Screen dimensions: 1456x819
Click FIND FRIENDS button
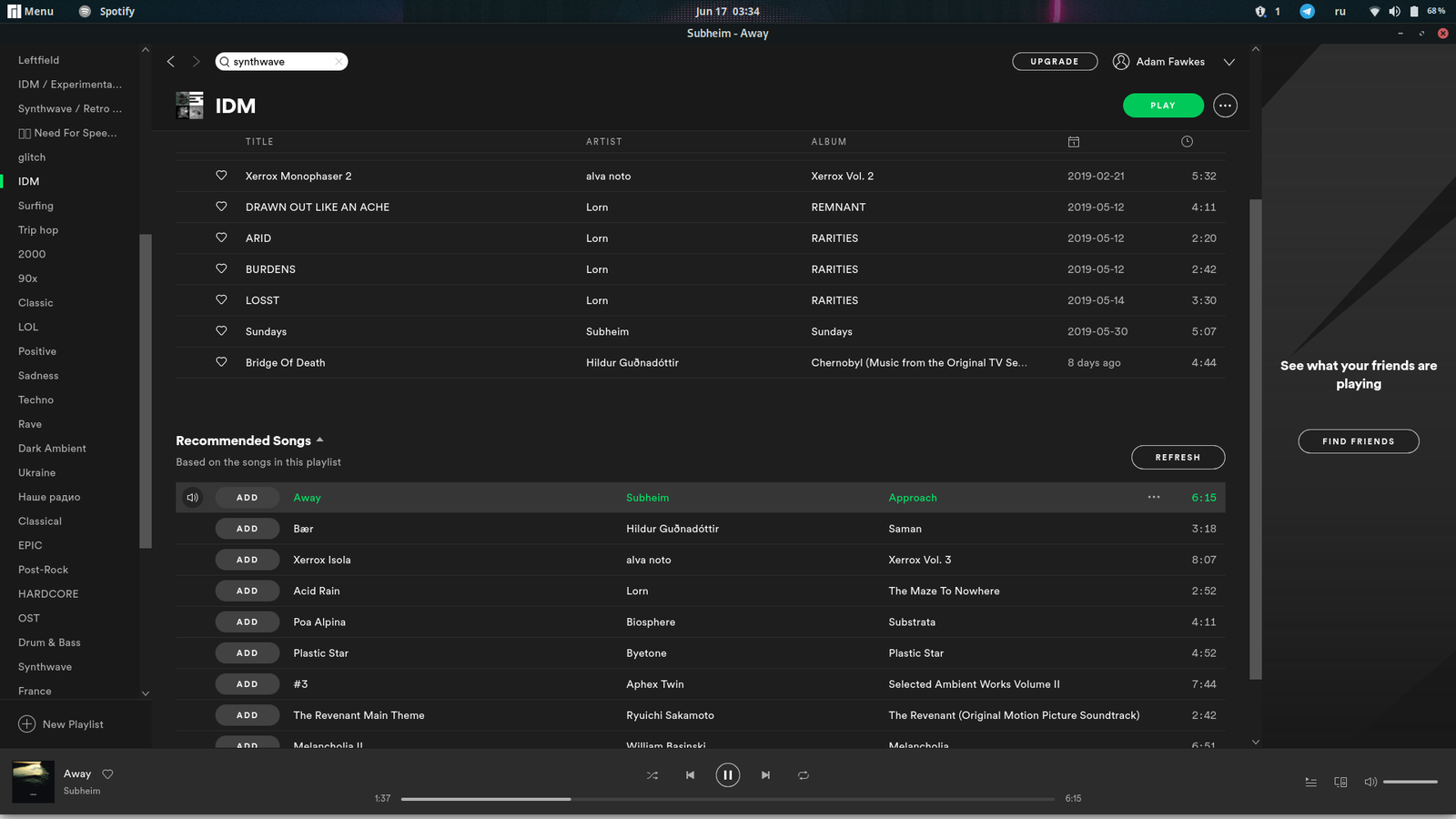pos(1358,441)
